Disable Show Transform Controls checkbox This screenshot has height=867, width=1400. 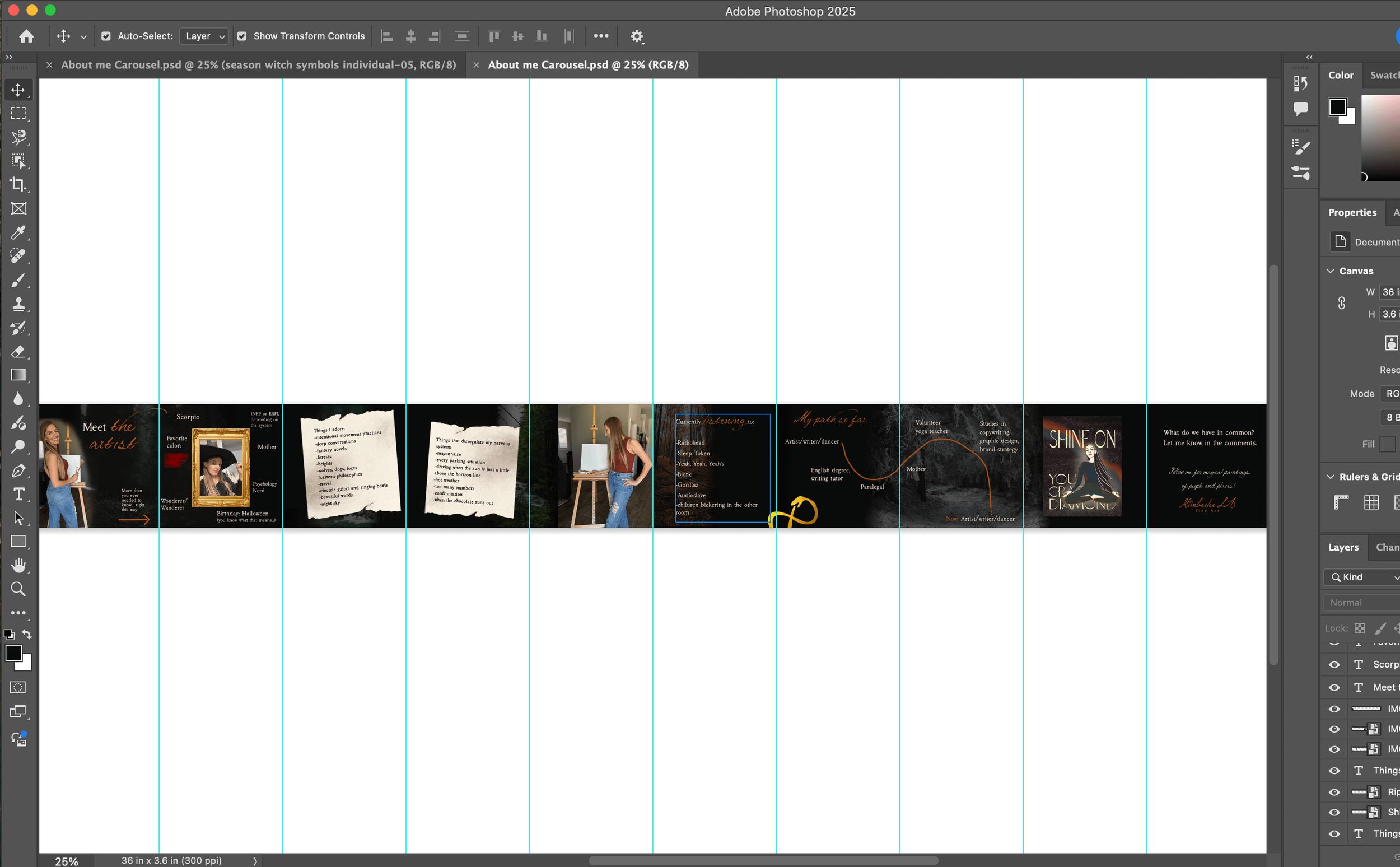242,36
